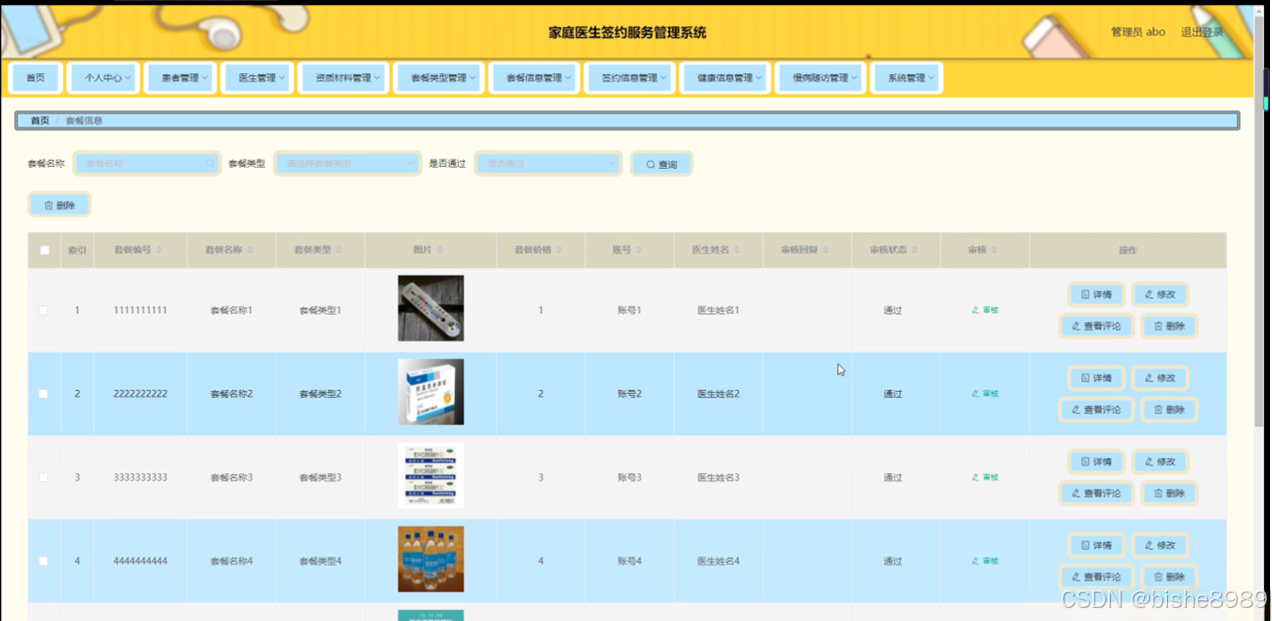Click the 审核 pencil icon for 套餐名称1
Screen dimensions: 1272x621
coord(976,310)
